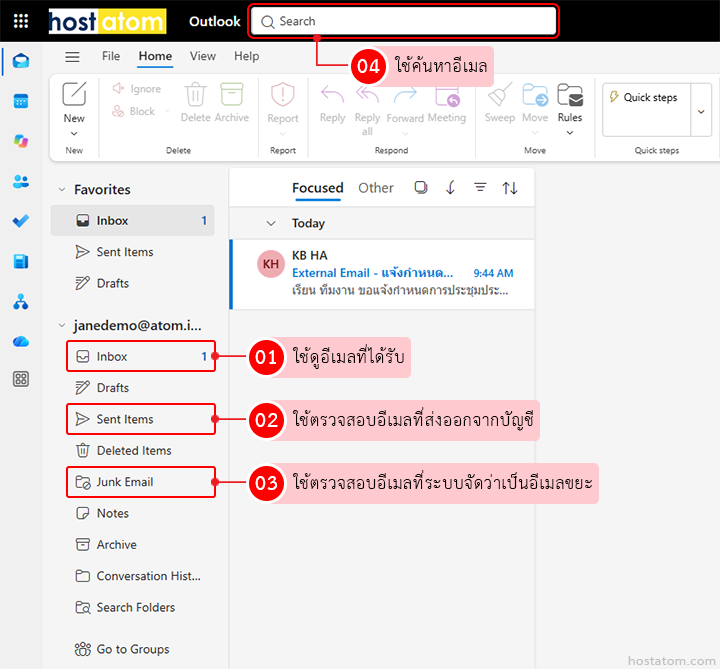Expand the Quick steps dropdown
This screenshot has height=669, width=720.
[701, 112]
